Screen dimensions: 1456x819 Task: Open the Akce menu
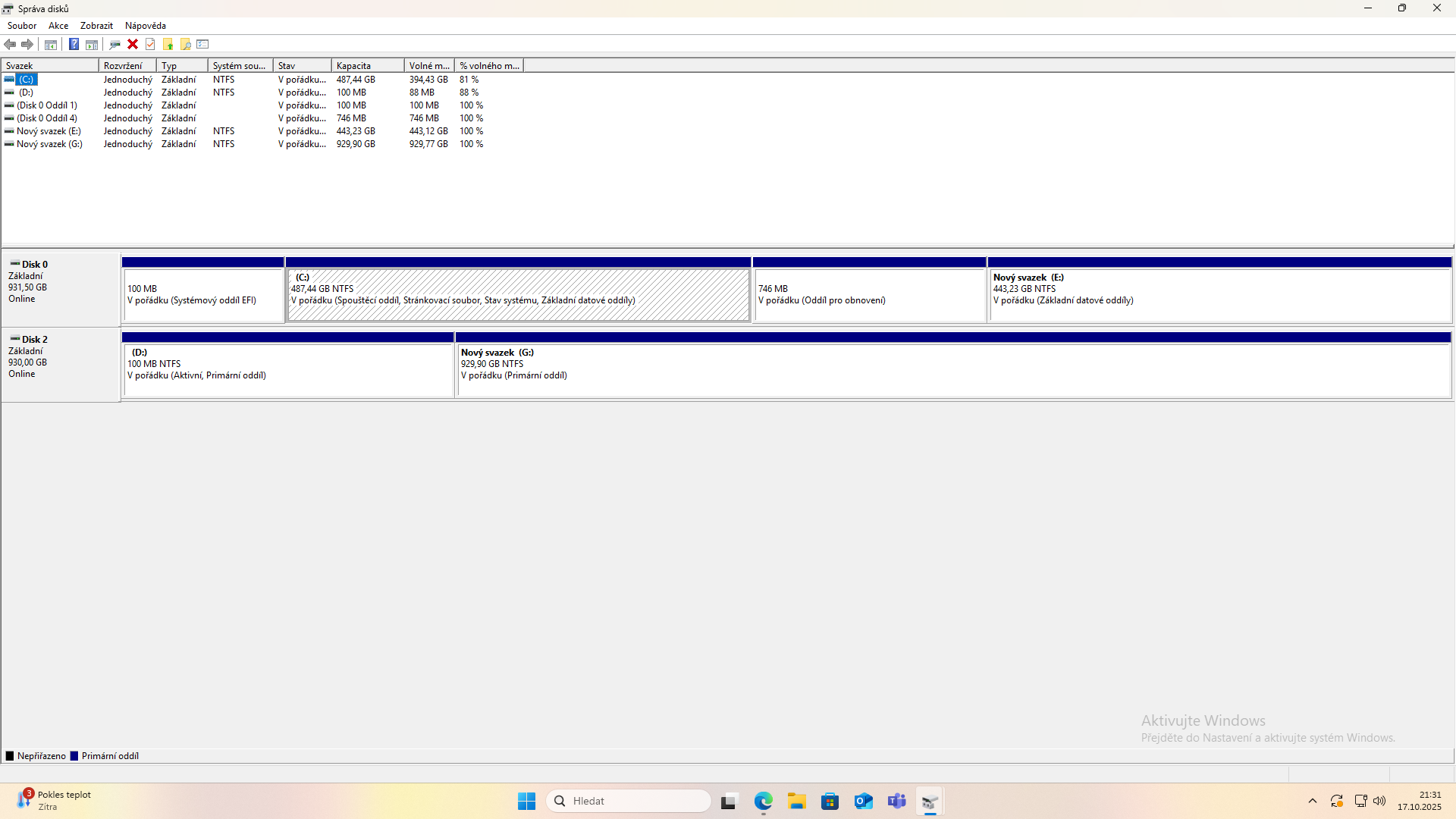[58, 26]
